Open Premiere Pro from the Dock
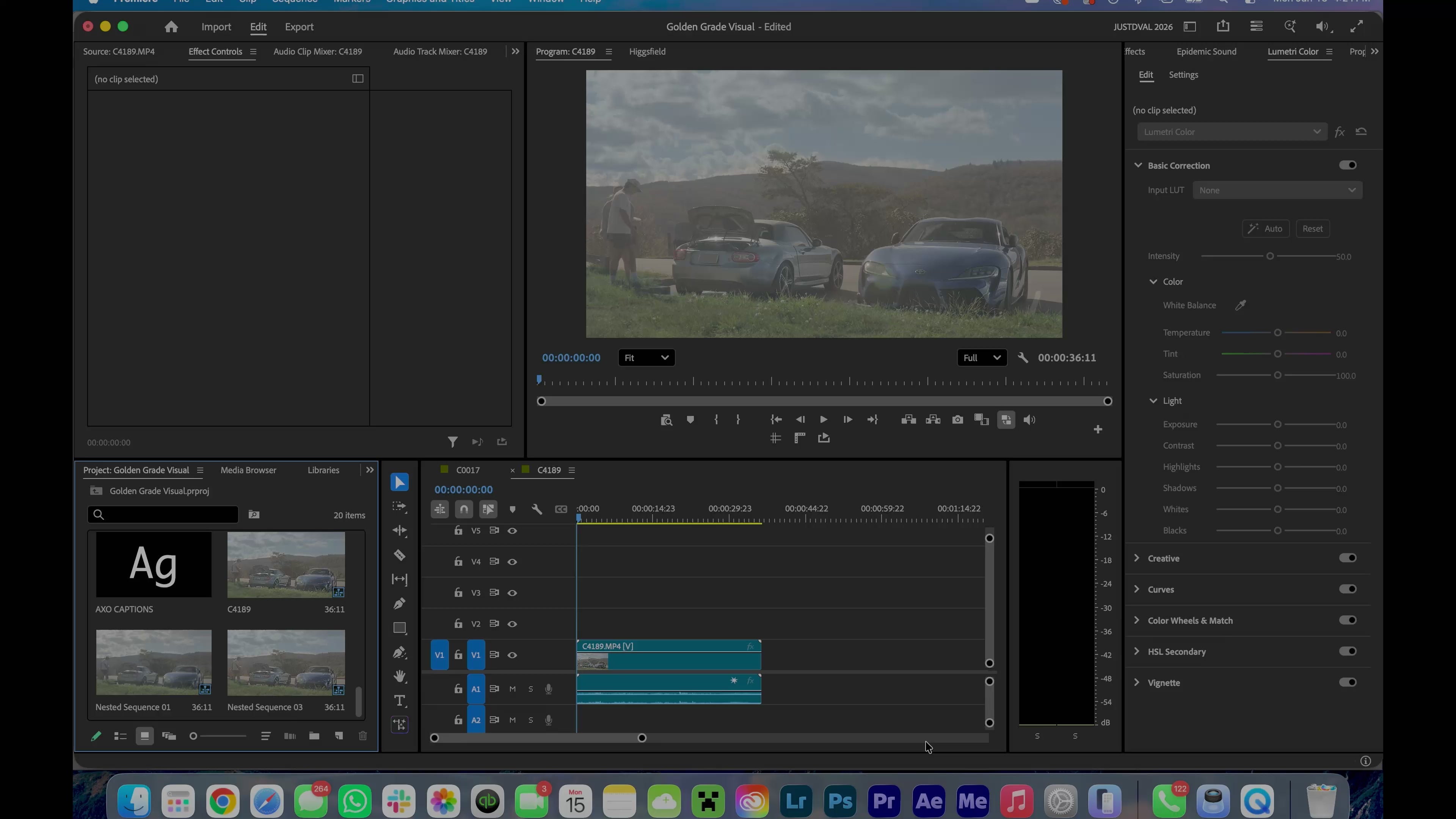 click(x=885, y=801)
